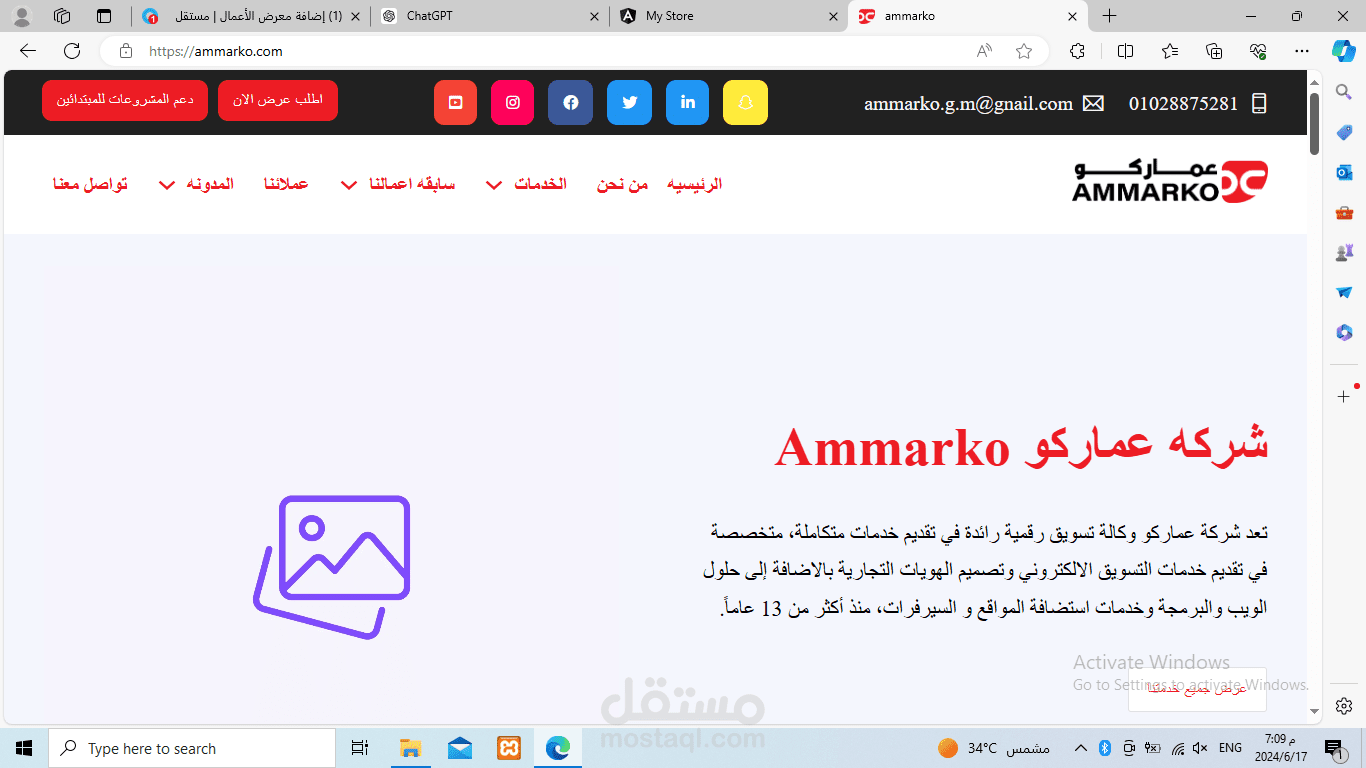Select the ammarko tab
1366x768 pixels.
tap(967, 16)
